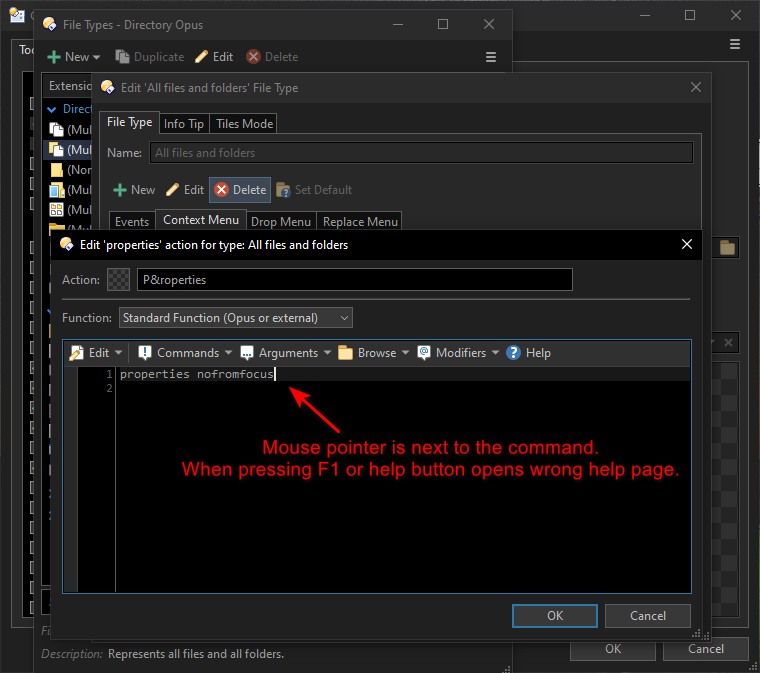Select the grid icon file type row
This screenshot has height=673, width=760.
coord(69,210)
